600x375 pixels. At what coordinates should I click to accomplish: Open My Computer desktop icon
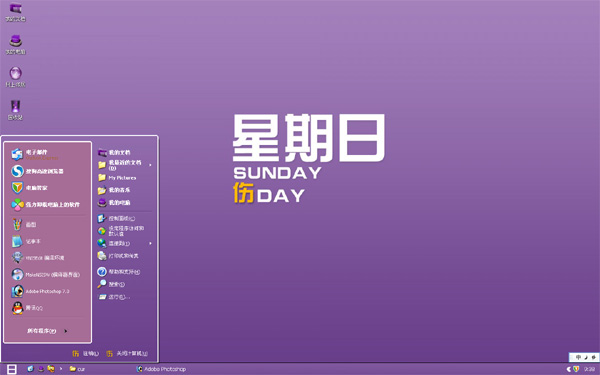(x=15, y=44)
